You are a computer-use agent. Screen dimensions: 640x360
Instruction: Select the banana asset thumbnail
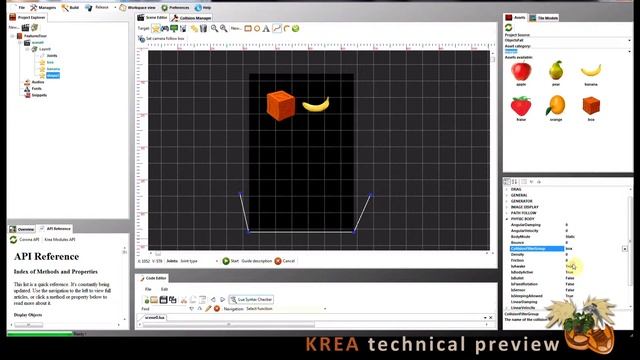pos(591,71)
